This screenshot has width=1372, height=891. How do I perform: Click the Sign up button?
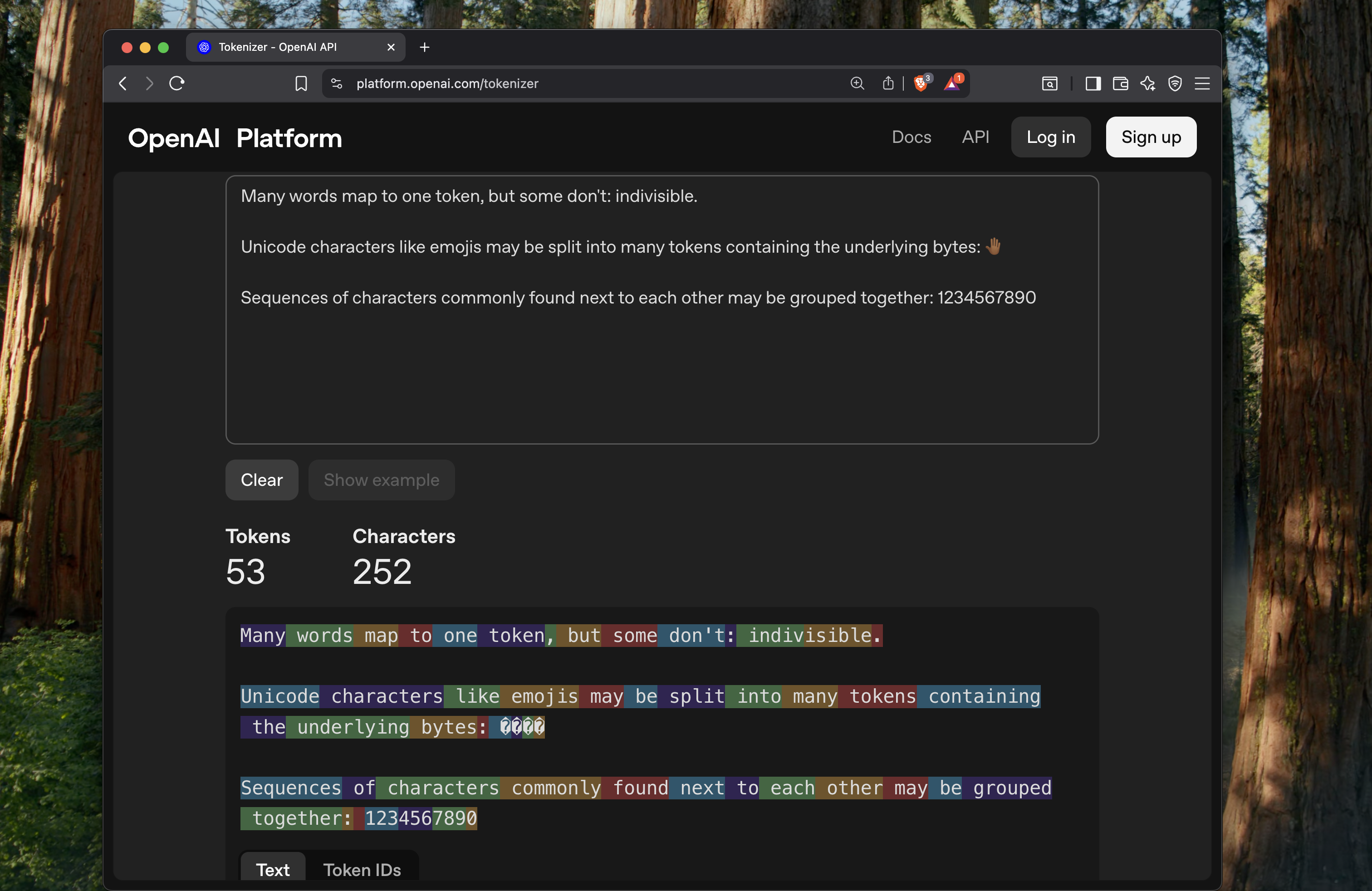[1151, 137]
